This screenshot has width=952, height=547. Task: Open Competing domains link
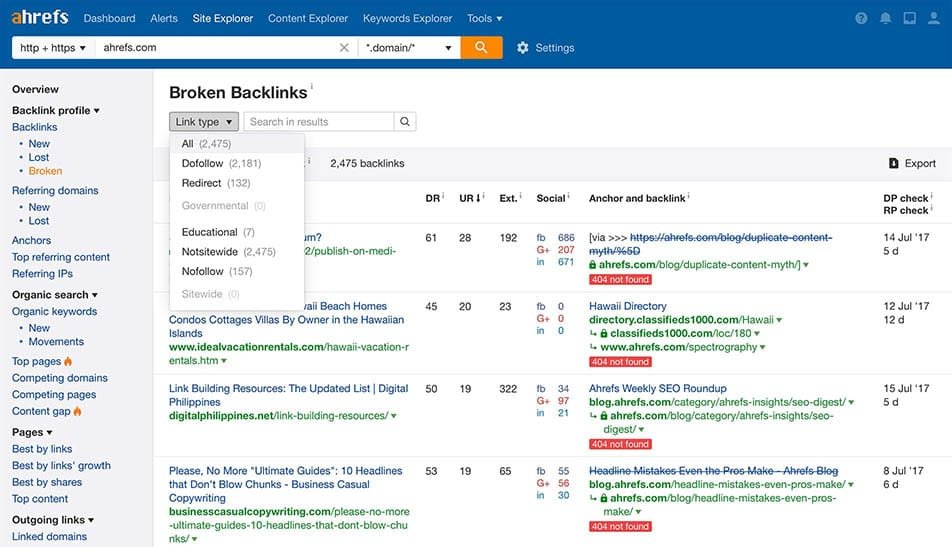tap(60, 378)
